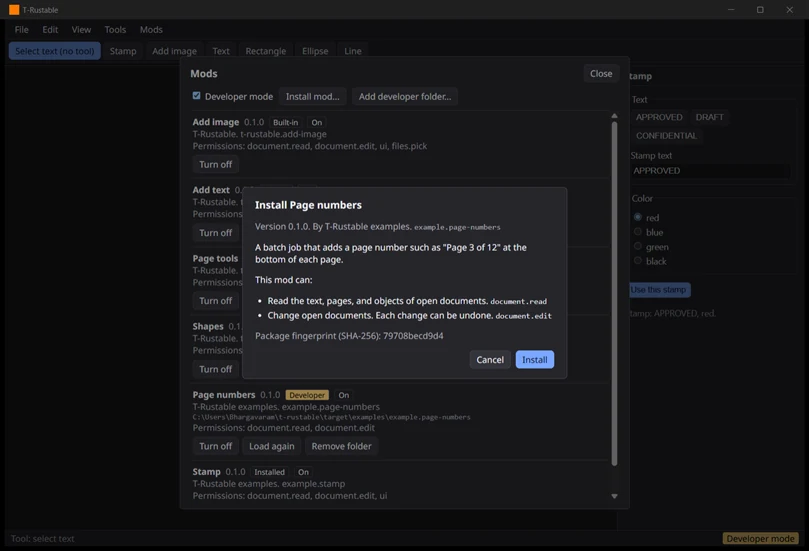
Task: Click the Built-in badge on Add image
Action: pyautogui.click(x=285, y=123)
